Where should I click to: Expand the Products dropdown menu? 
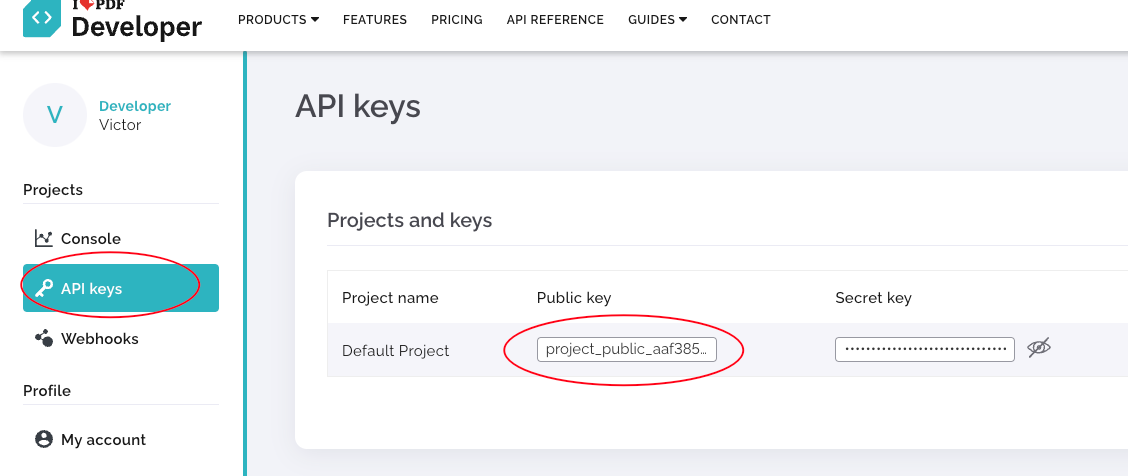click(x=278, y=19)
